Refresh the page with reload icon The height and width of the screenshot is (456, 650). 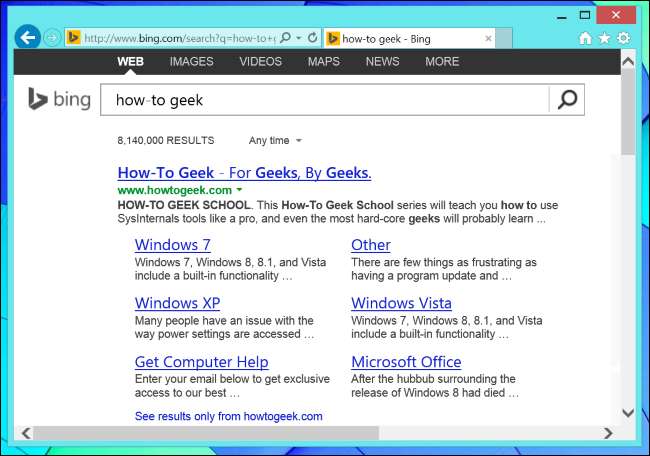pos(313,38)
